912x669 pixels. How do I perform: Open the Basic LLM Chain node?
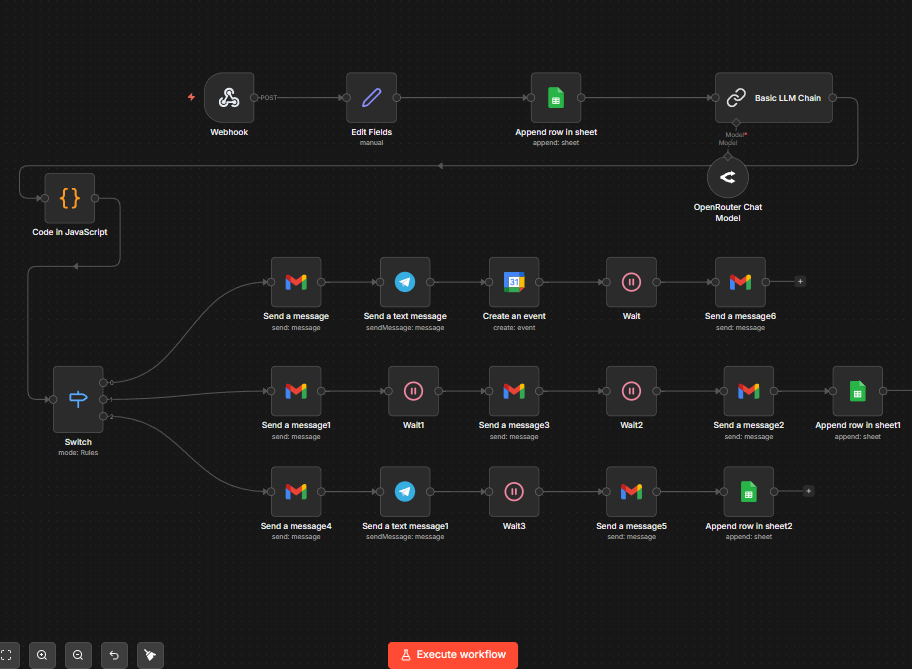(x=774, y=98)
